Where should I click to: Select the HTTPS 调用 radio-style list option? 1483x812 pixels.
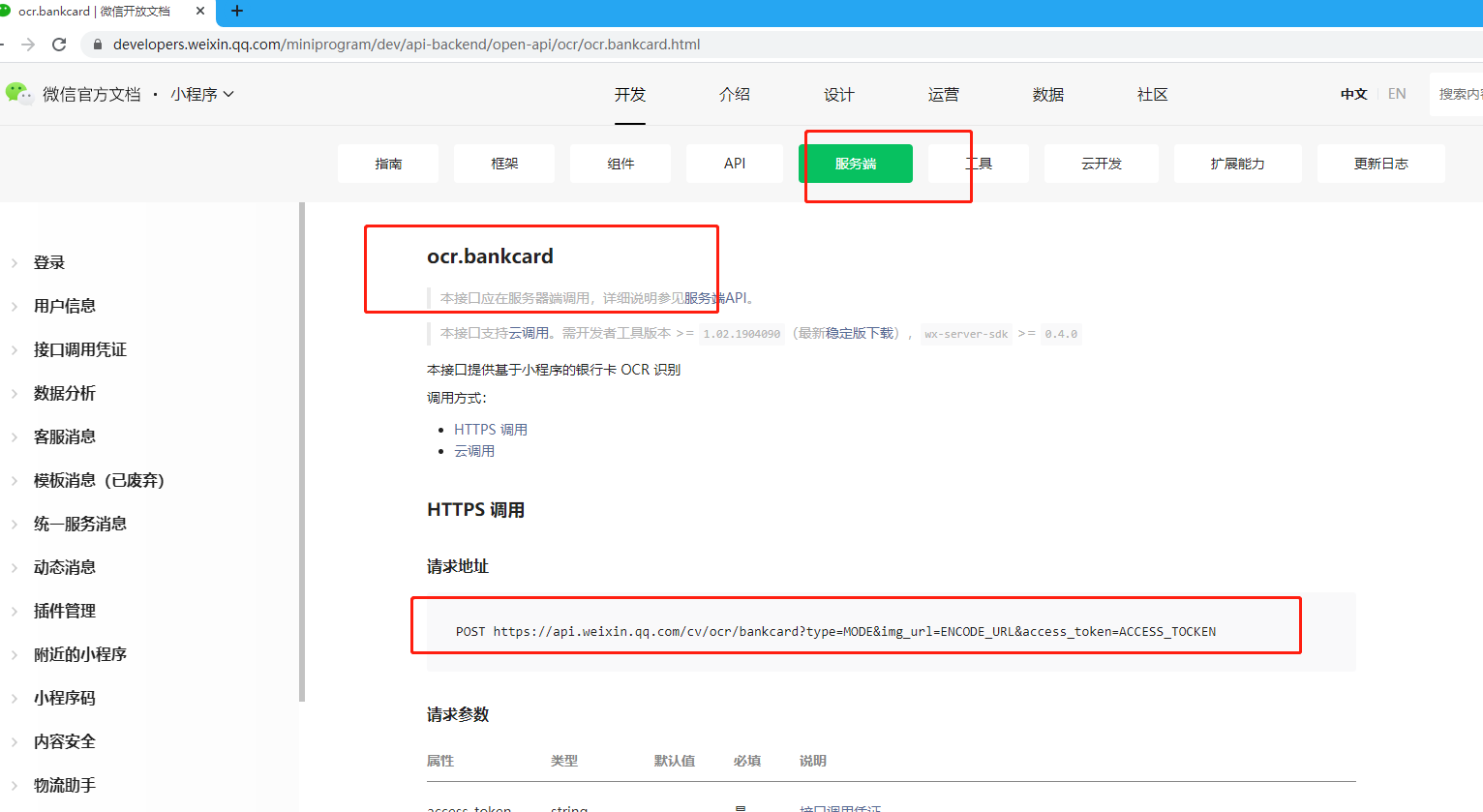click(492, 429)
